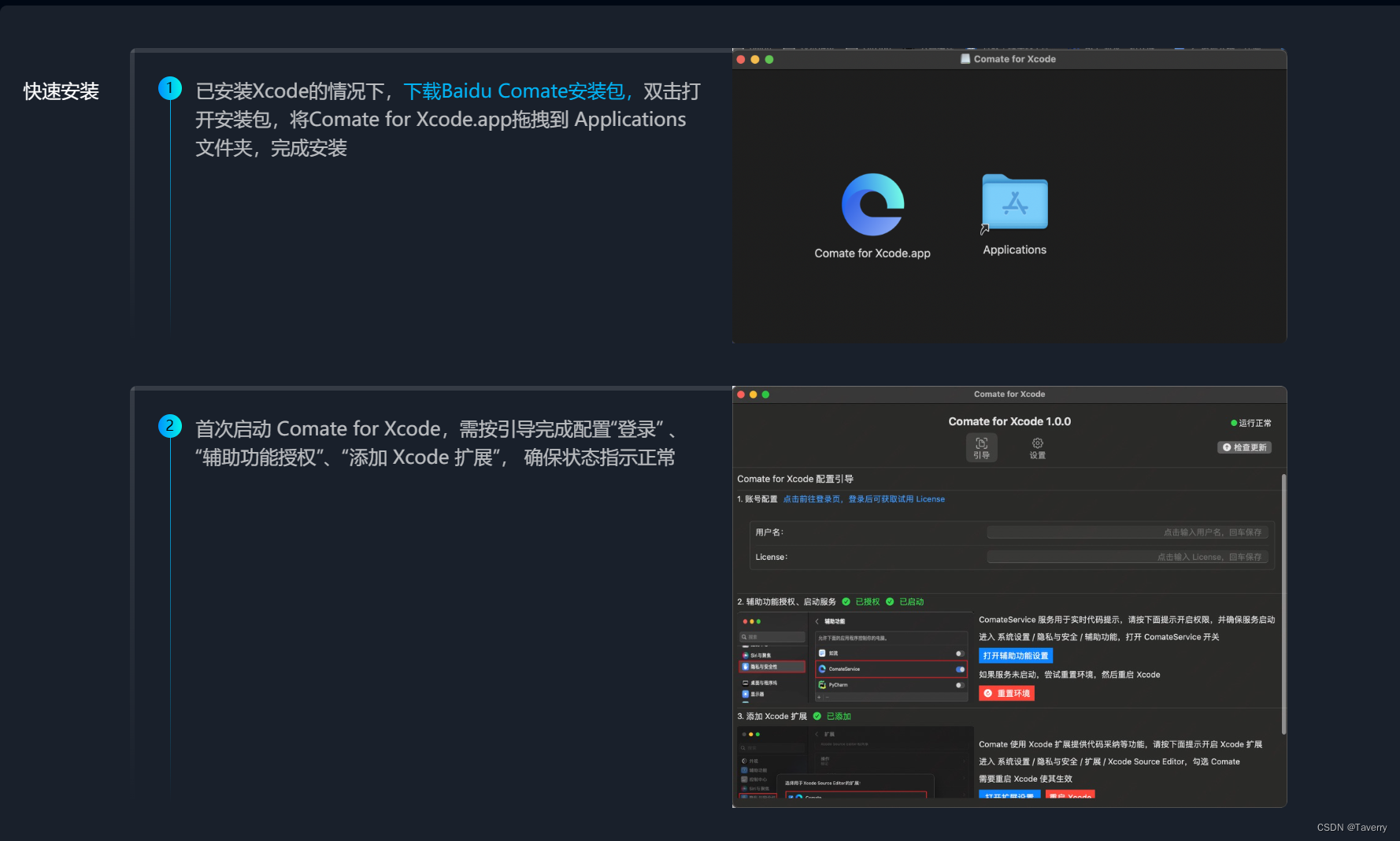Click the 检查更新 button
This screenshot has width=1400, height=841.
pos(1244,447)
